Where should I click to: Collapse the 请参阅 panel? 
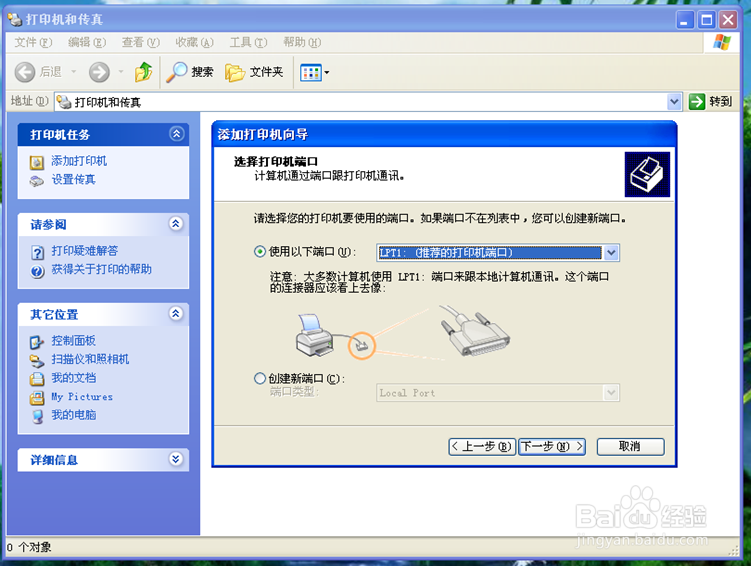(x=176, y=224)
